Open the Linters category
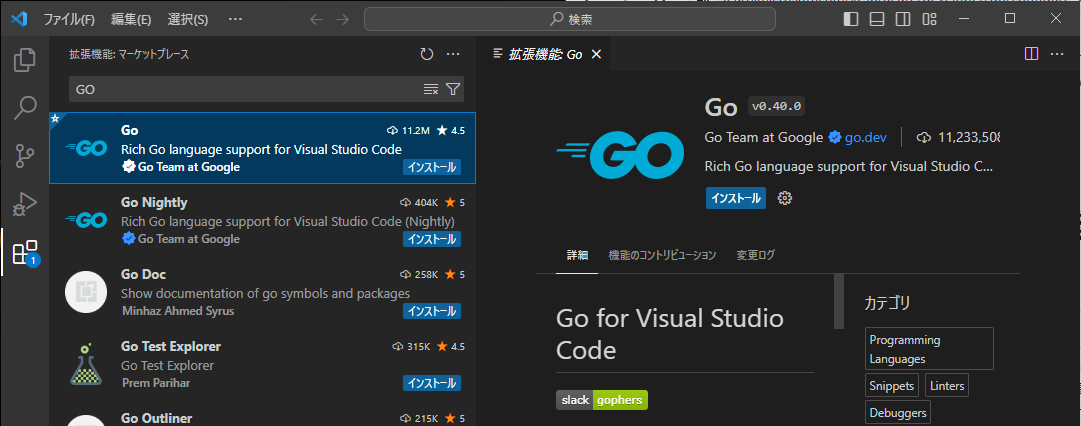Image resolution: width=1081 pixels, height=426 pixels. pyautogui.click(x=947, y=385)
